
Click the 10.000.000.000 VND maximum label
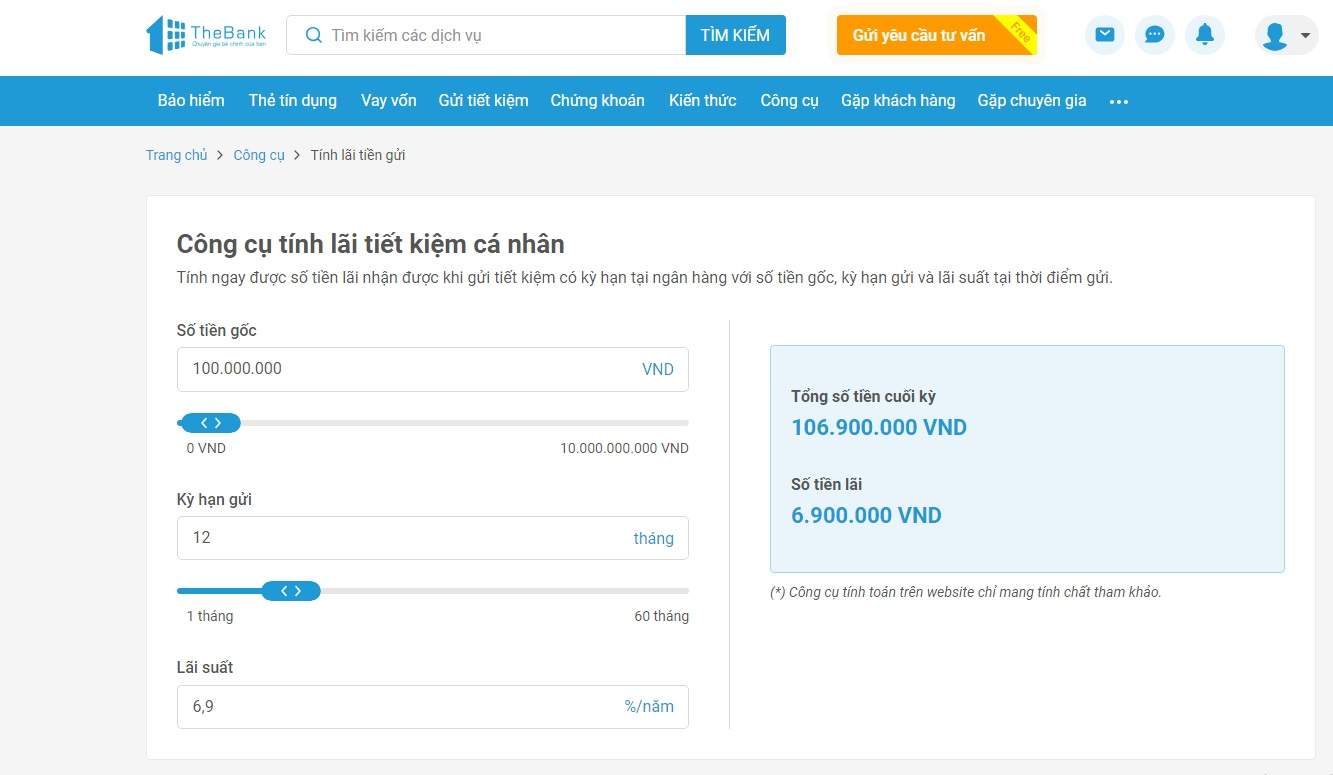click(624, 448)
